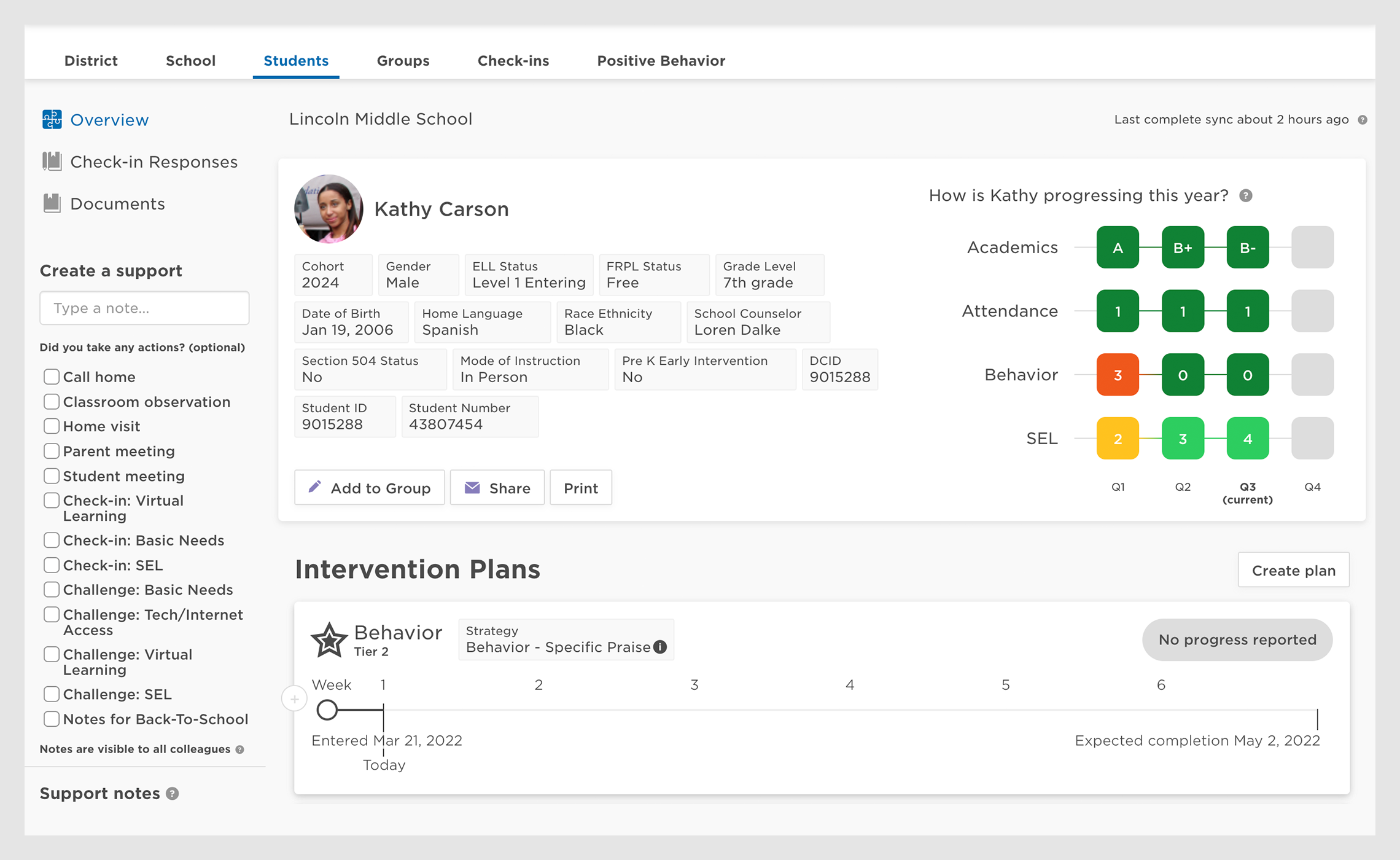Open Check-in Responses in the sidebar
Screen dimensions: 1400x860
click(x=154, y=162)
